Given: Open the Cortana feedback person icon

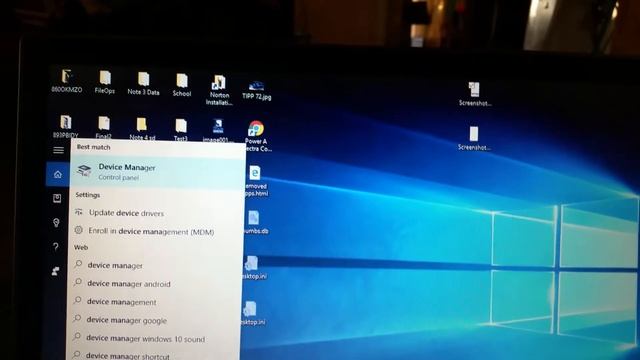Looking at the screenshot, I should point(56,271).
